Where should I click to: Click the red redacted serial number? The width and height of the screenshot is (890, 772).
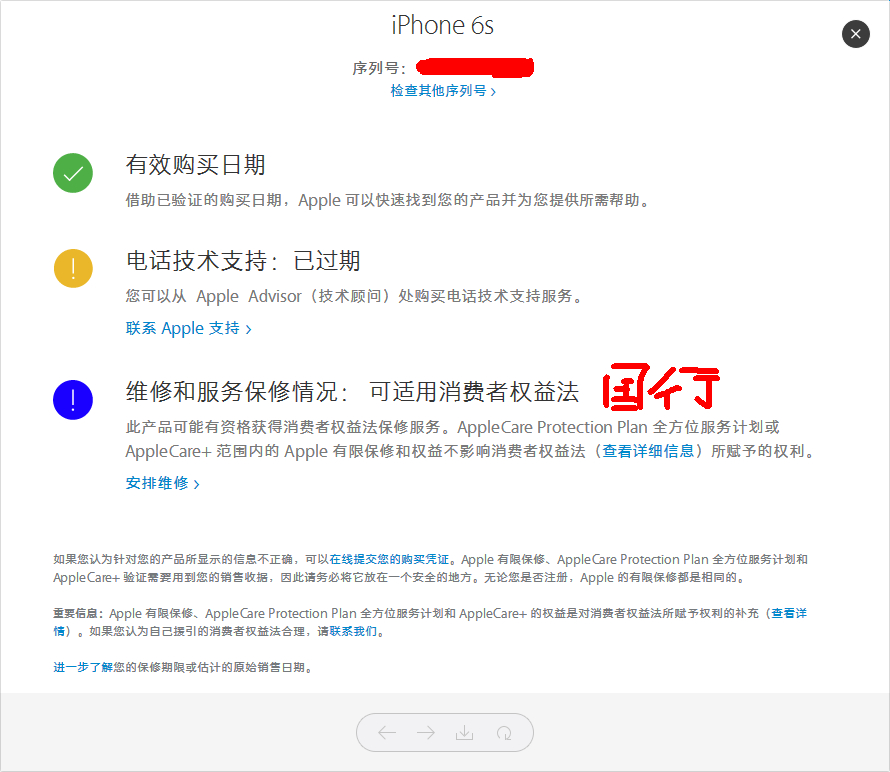click(475, 68)
